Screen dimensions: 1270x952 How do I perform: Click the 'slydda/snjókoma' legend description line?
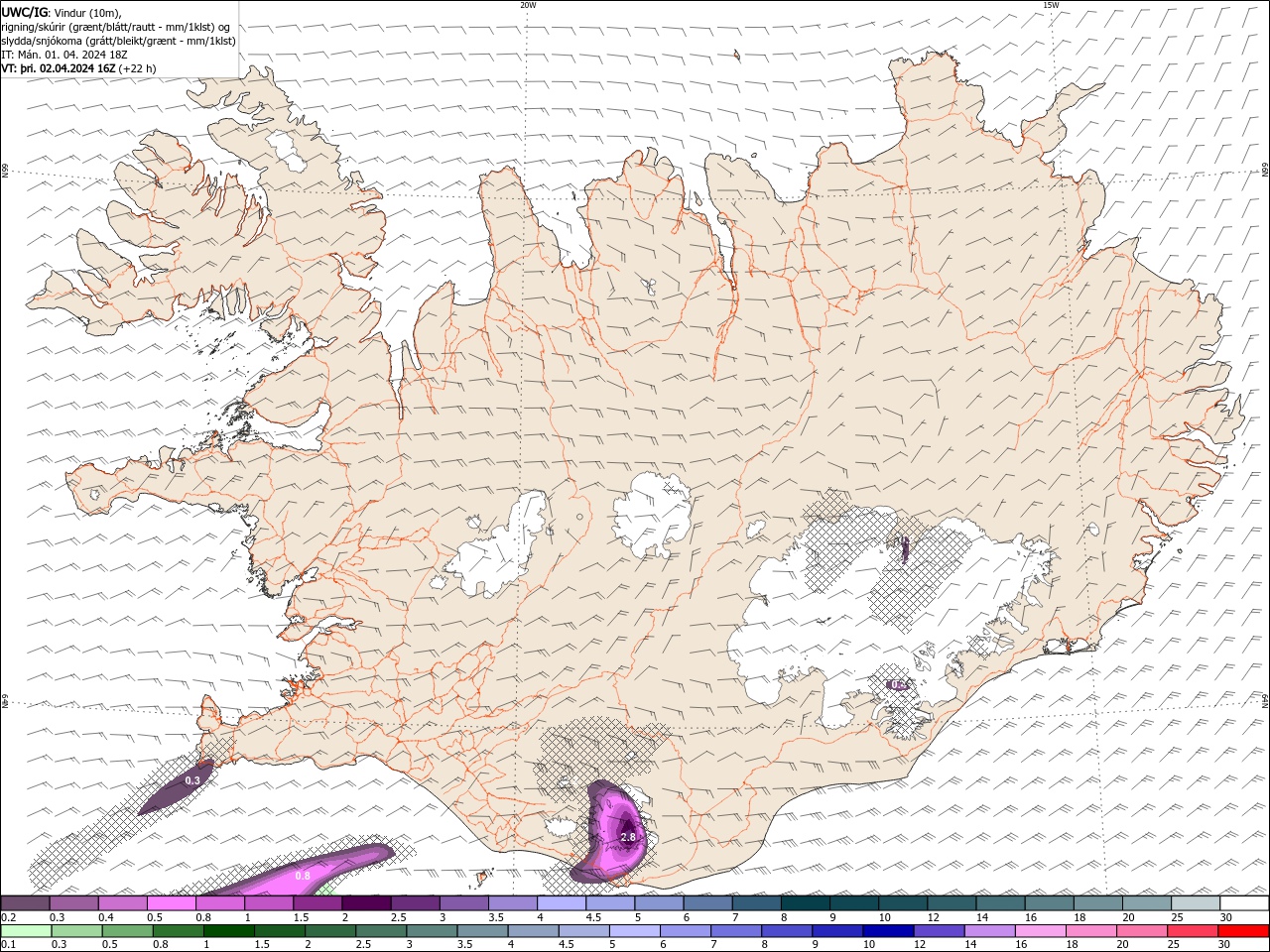pyautogui.click(x=119, y=41)
